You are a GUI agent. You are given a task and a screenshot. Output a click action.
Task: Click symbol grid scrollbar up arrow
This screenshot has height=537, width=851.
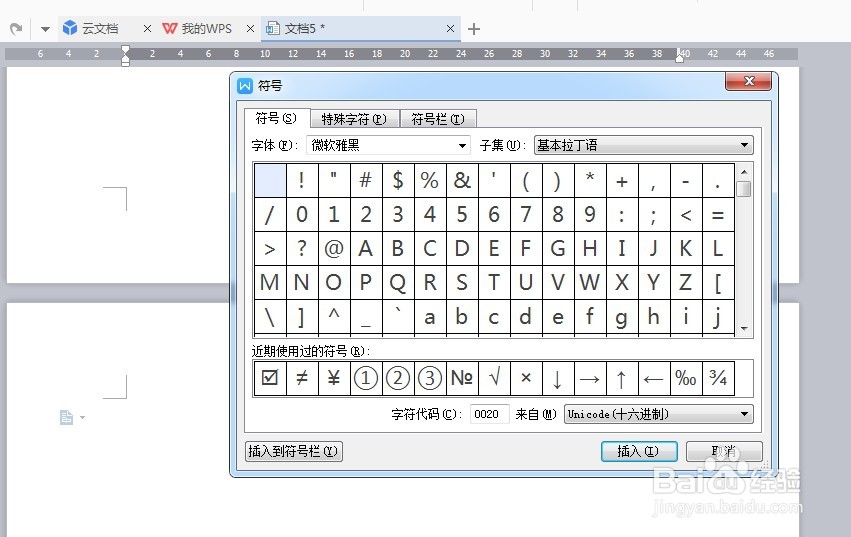(x=744, y=172)
